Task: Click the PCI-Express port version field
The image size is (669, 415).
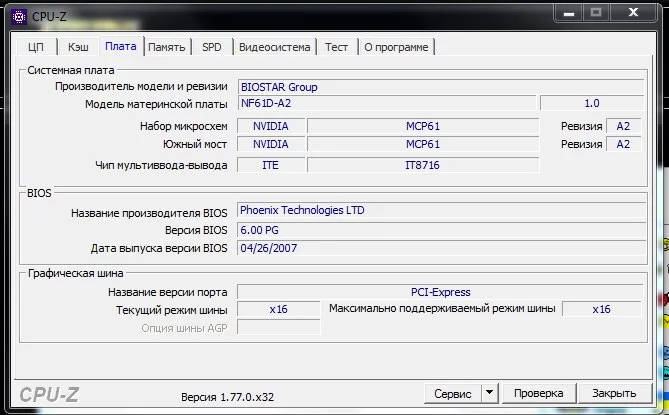Action: click(x=440, y=292)
